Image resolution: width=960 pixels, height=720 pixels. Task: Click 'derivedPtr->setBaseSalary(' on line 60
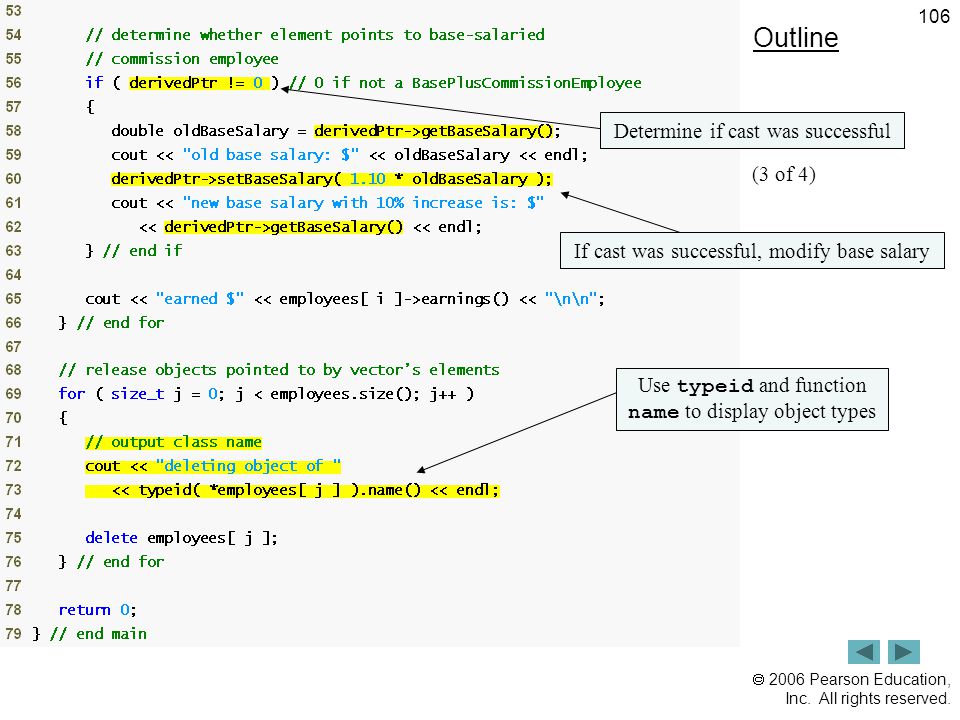click(x=226, y=179)
